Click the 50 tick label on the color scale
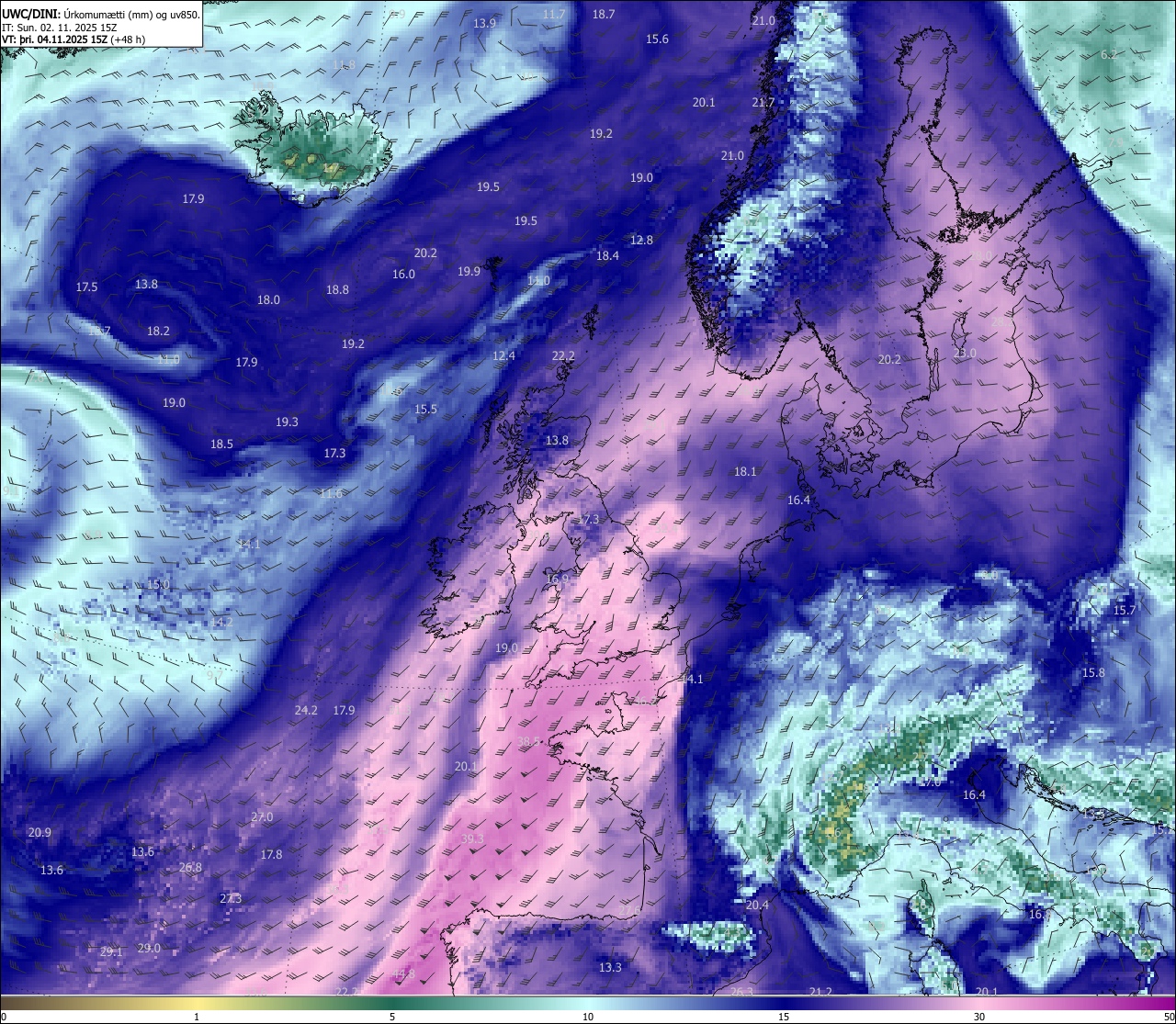Screen dimensions: 1176x1024 [1169, 1017]
